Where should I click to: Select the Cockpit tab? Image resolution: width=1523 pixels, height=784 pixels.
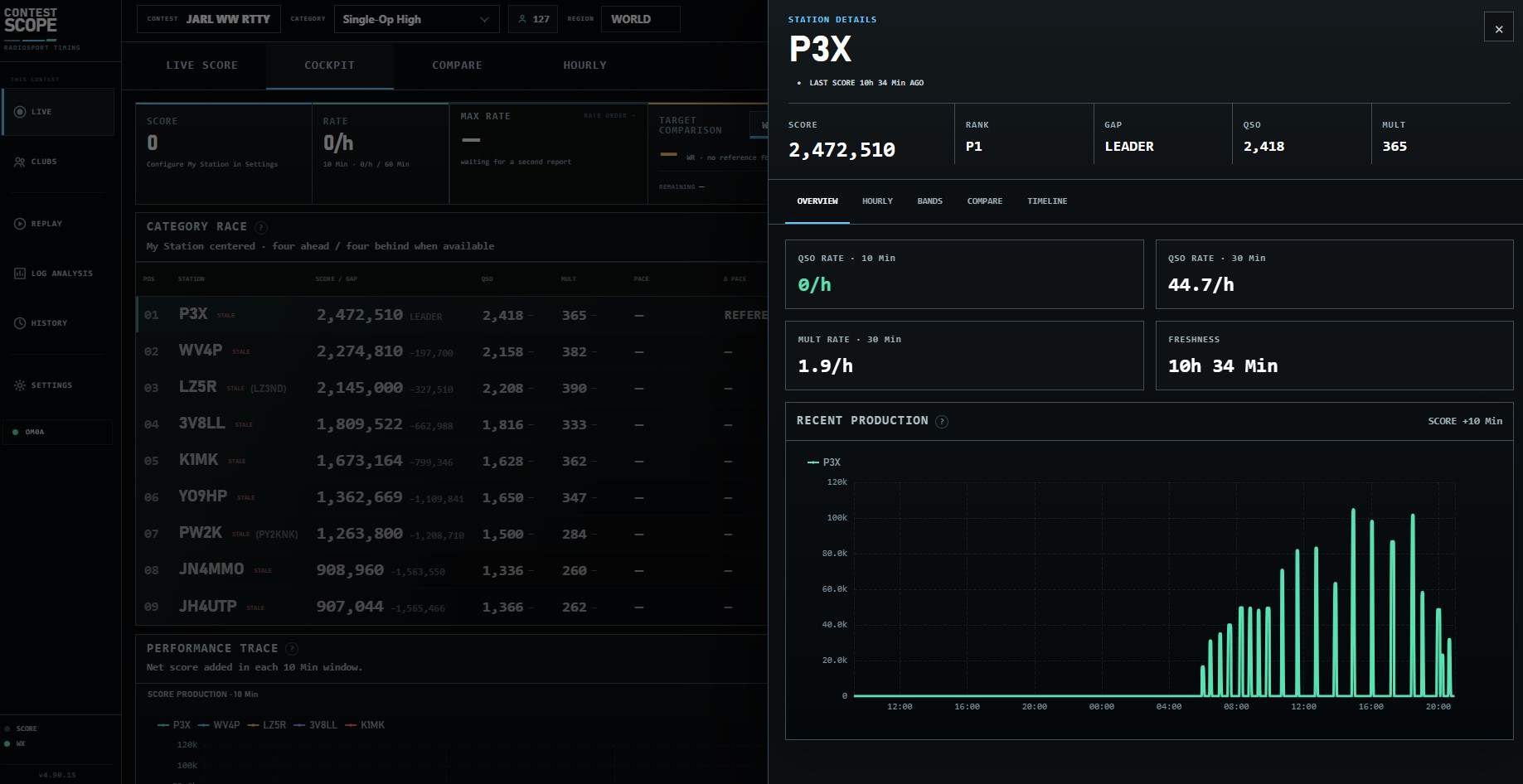click(x=330, y=65)
